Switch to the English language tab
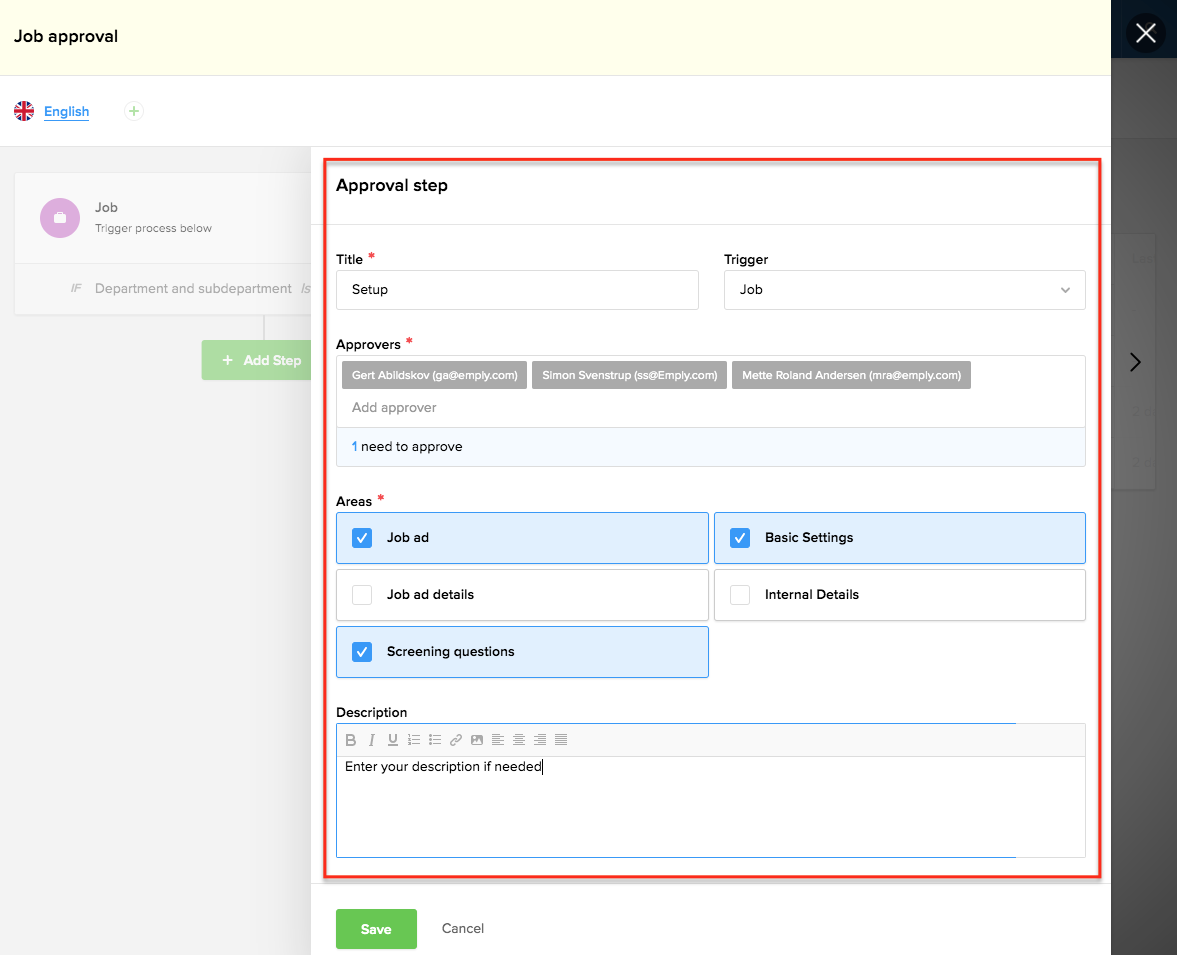Image resolution: width=1177 pixels, height=955 pixels. 66,112
